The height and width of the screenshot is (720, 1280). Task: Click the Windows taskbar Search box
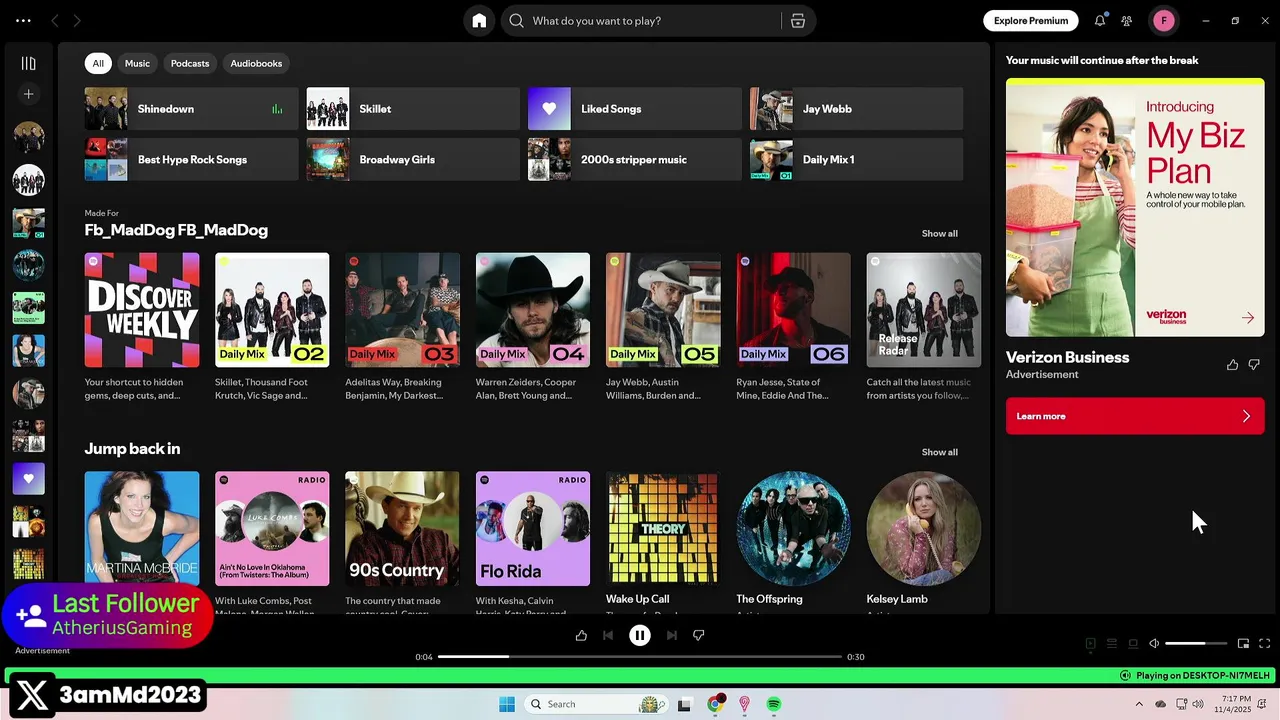click(596, 704)
